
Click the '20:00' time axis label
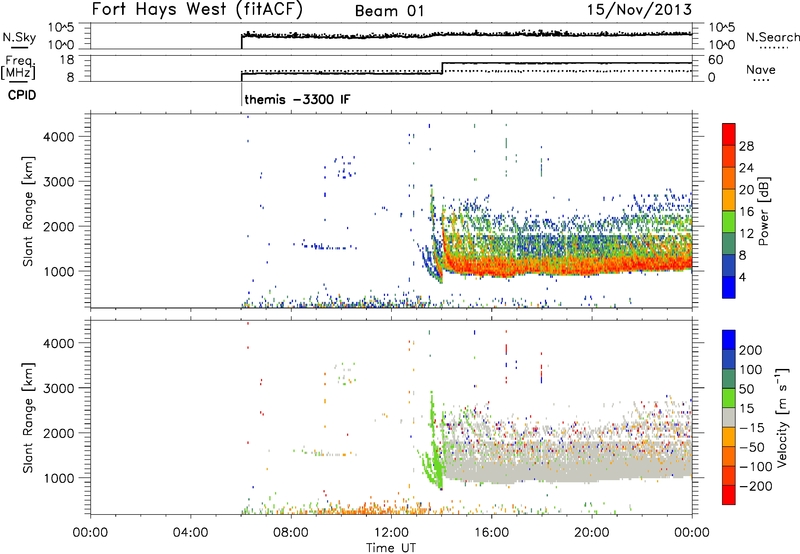(x=592, y=533)
